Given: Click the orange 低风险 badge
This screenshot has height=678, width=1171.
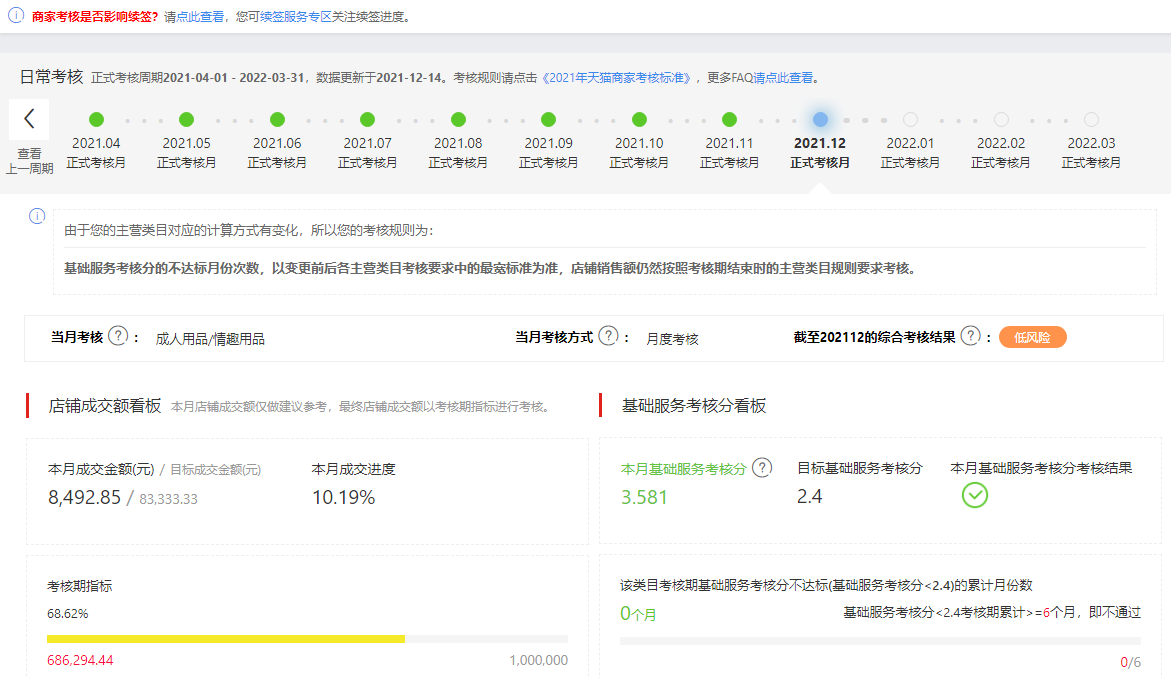Looking at the screenshot, I should click(x=1032, y=338).
